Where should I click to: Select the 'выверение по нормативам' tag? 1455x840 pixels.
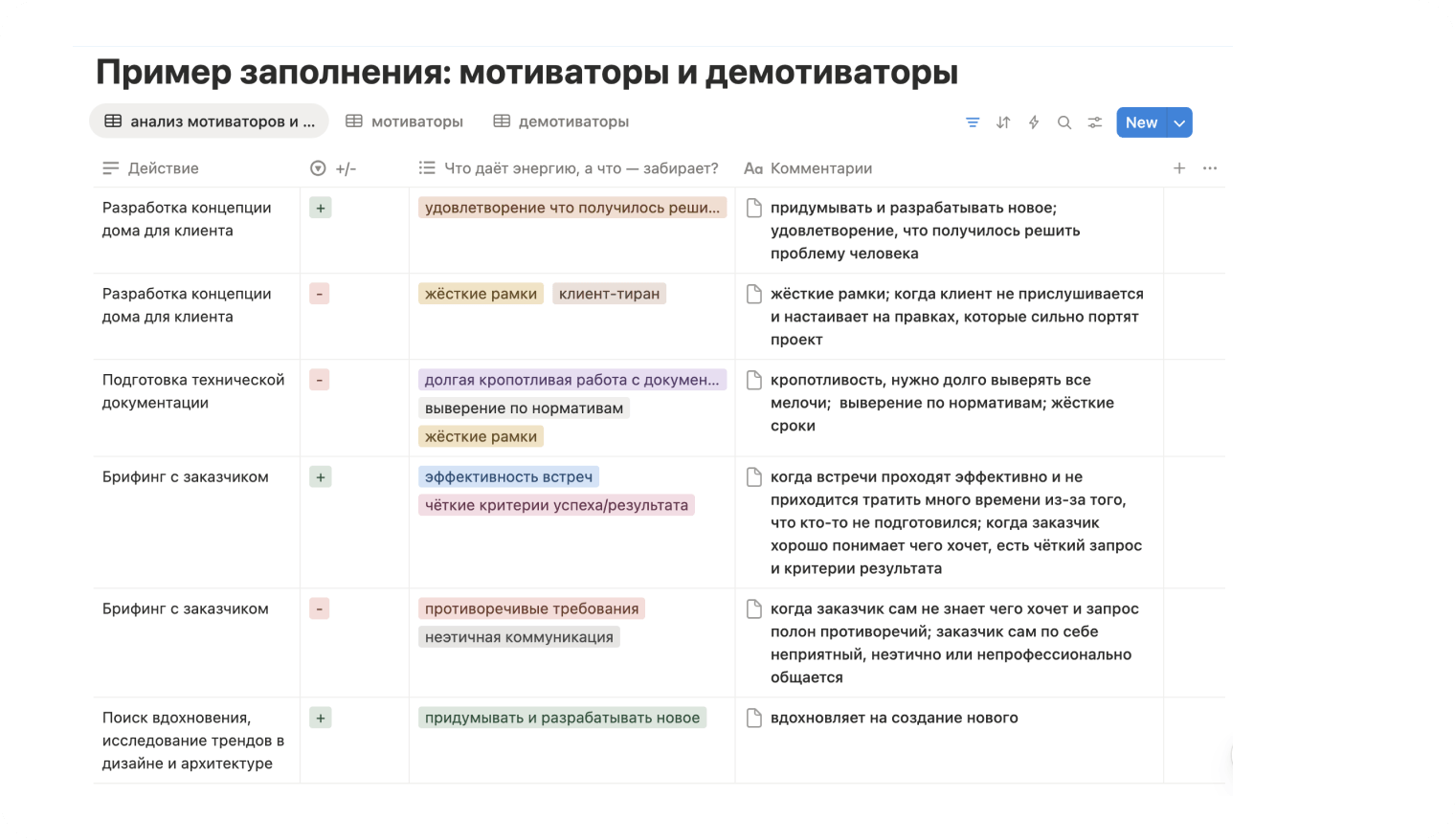coord(524,409)
